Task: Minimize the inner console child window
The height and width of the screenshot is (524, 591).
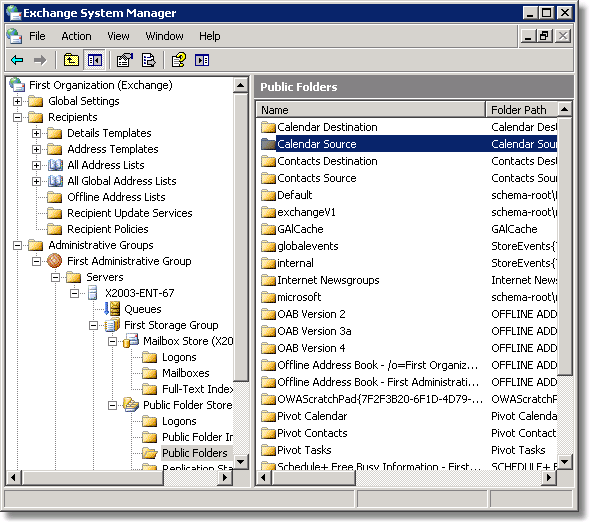Action: (x=528, y=36)
